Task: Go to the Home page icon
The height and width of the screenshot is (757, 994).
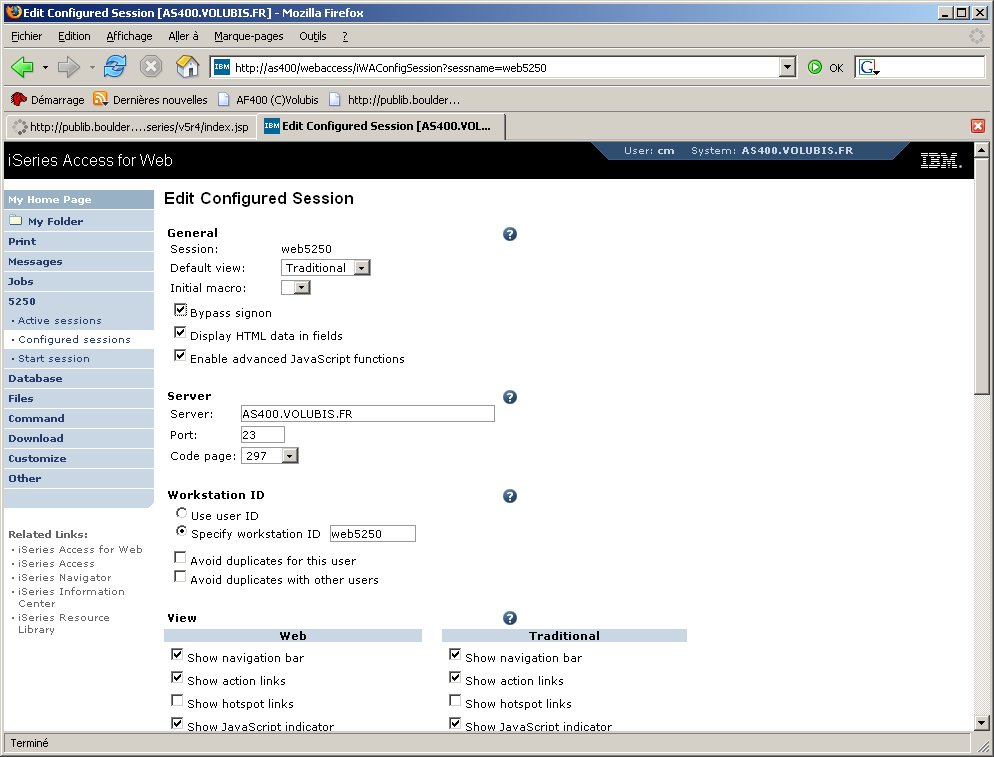Action: [x=187, y=67]
